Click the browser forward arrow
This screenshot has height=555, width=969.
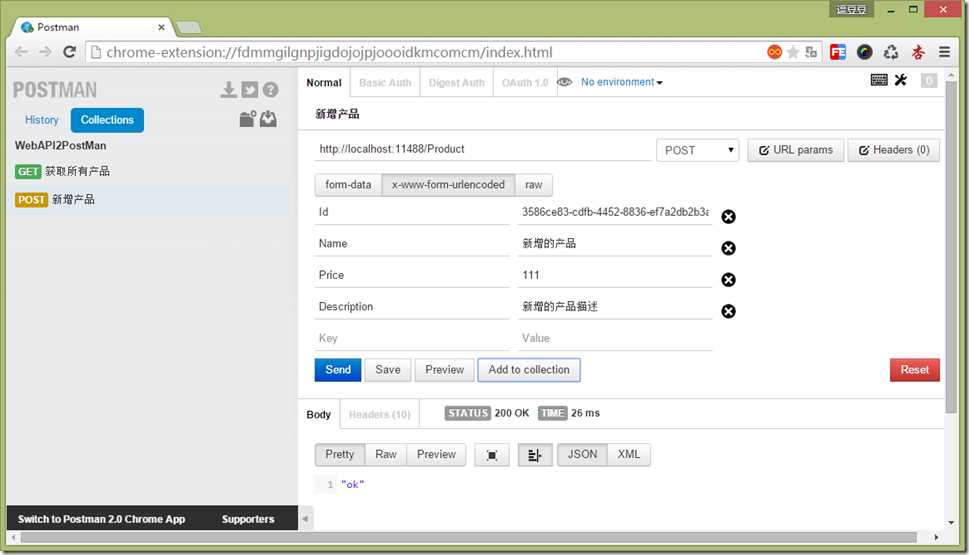[45, 52]
